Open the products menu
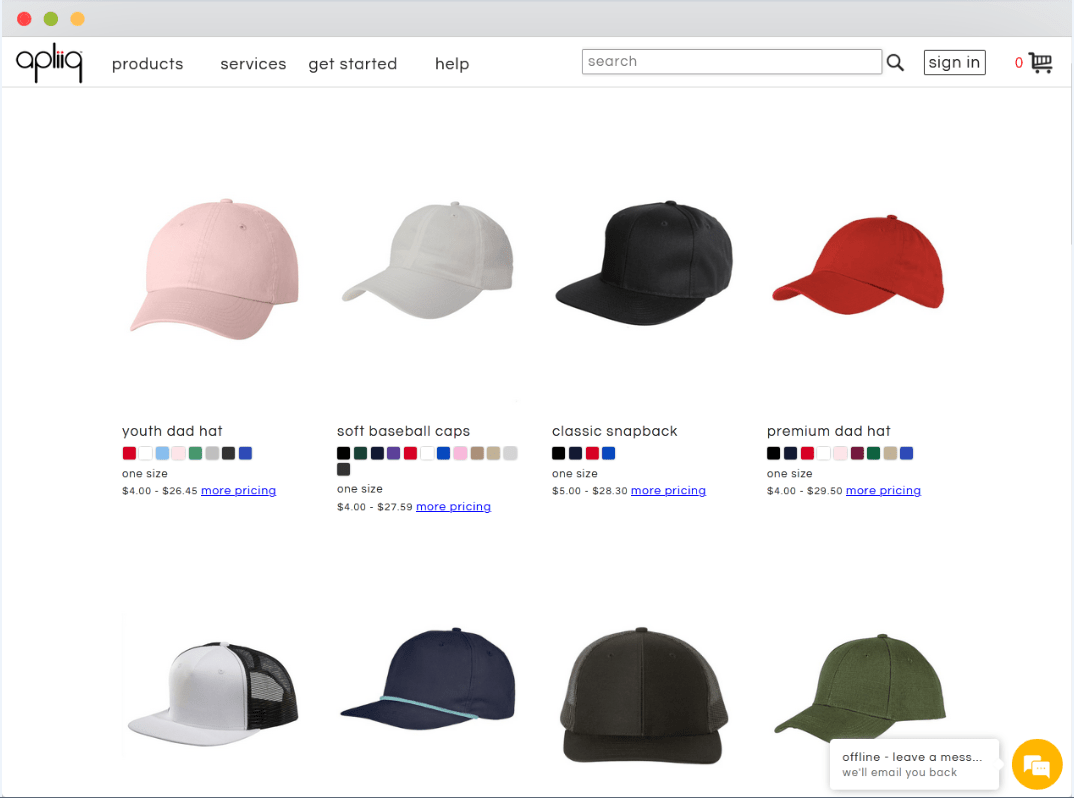This screenshot has width=1074, height=798. (147, 64)
